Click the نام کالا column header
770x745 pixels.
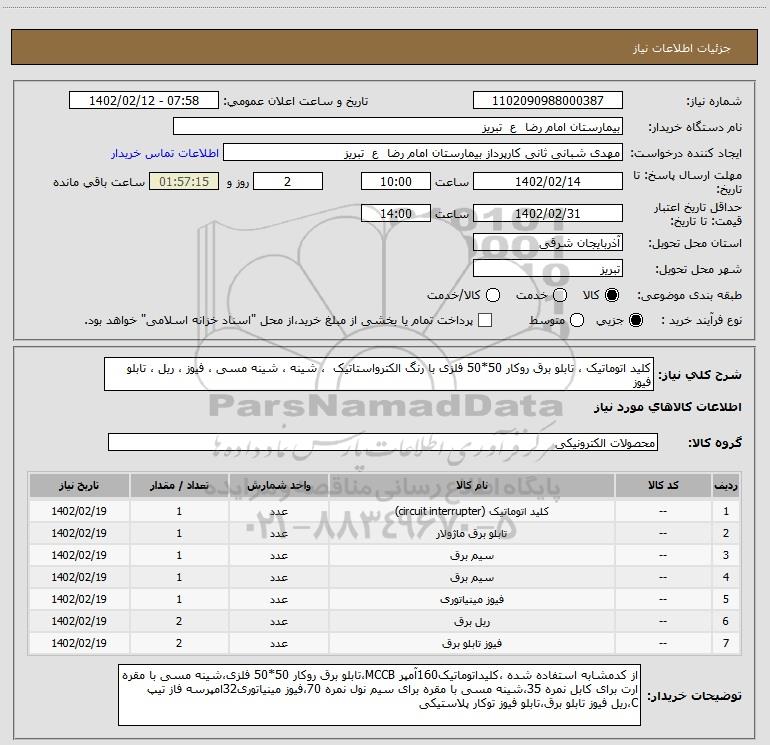click(471, 485)
